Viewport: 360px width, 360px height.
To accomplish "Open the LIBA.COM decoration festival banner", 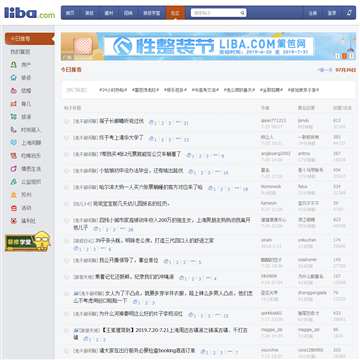I will pyautogui.click(x=208, y=46).
